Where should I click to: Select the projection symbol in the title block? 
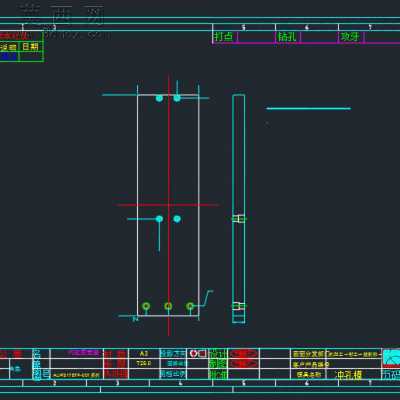(198, 354)
